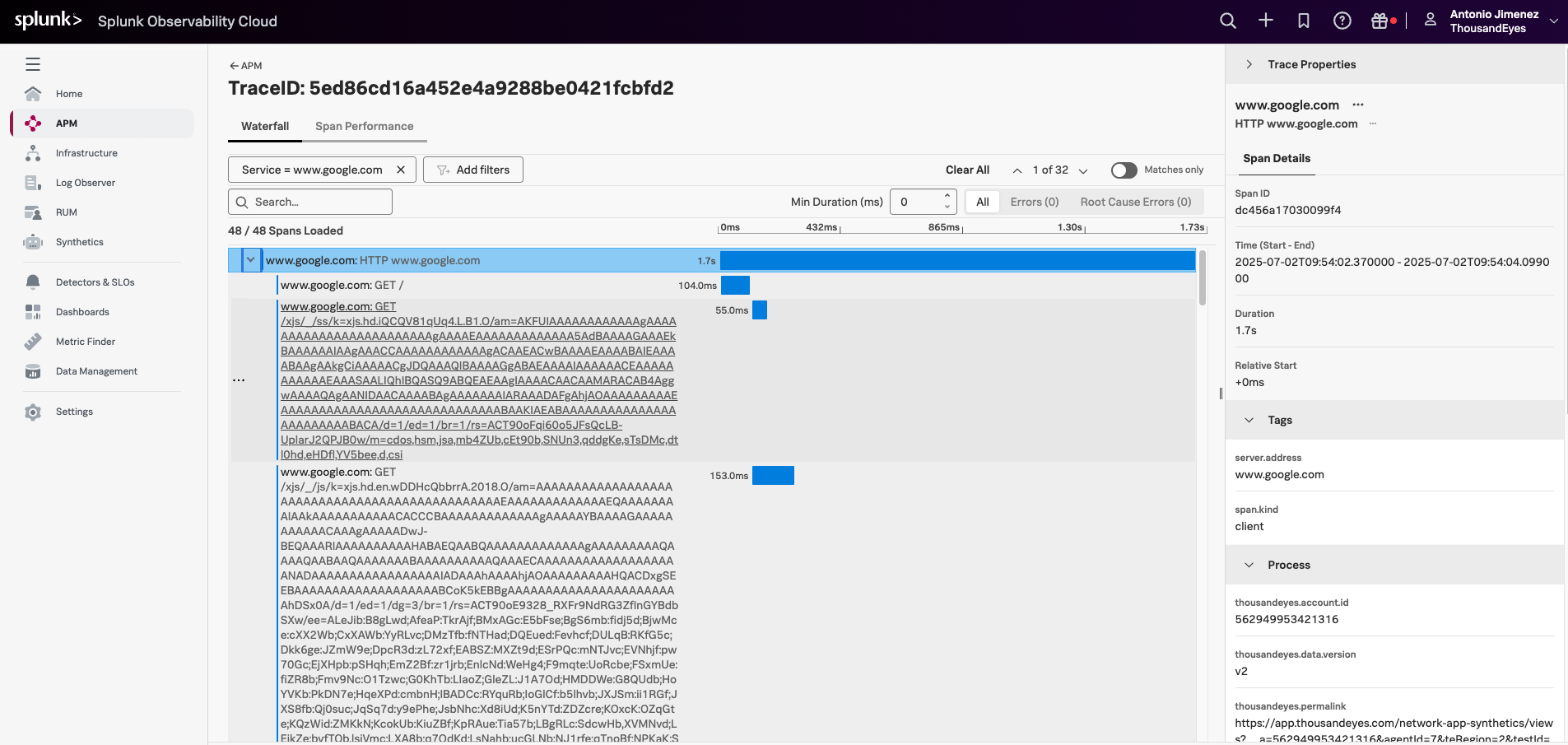Remove the Service = www.google.com filter

pos(401,170)
